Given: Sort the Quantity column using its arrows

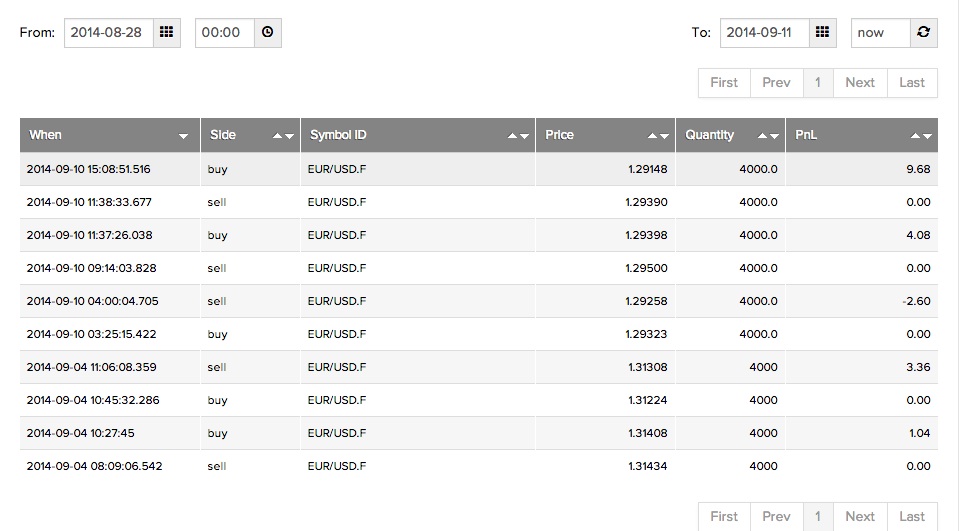Looking at the screenshot, I should tap(768, 136).
